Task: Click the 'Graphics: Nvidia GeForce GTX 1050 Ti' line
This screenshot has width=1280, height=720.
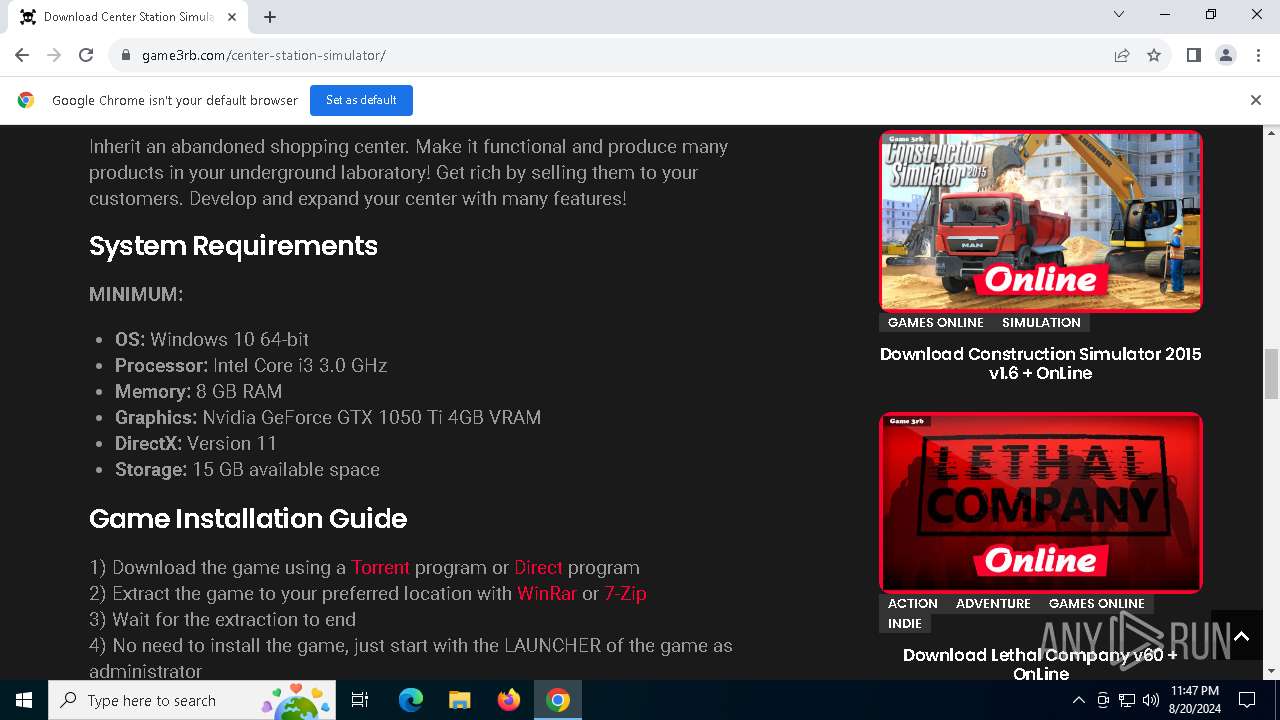Action: [328, 417]
